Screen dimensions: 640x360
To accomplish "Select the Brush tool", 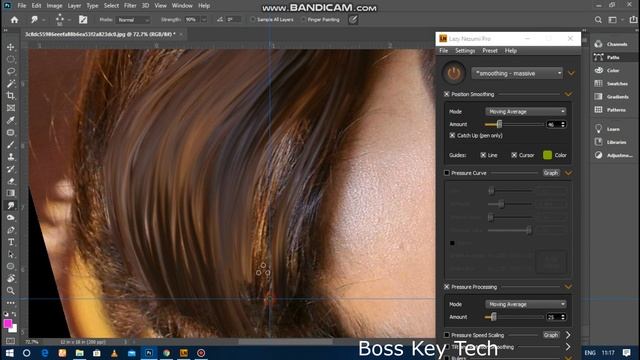I will coord(11,145).
